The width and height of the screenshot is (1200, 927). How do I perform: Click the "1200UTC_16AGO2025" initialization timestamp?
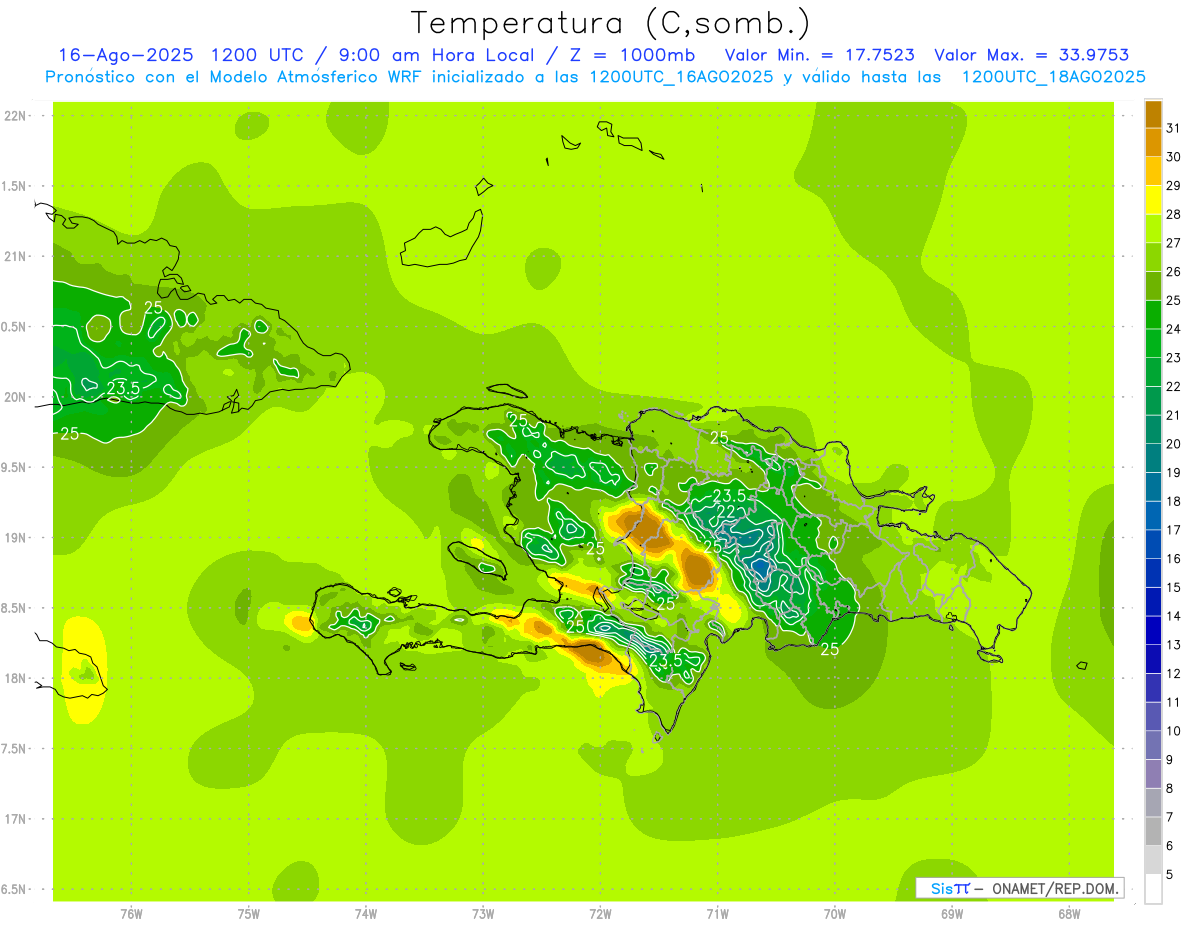[681, 77]
